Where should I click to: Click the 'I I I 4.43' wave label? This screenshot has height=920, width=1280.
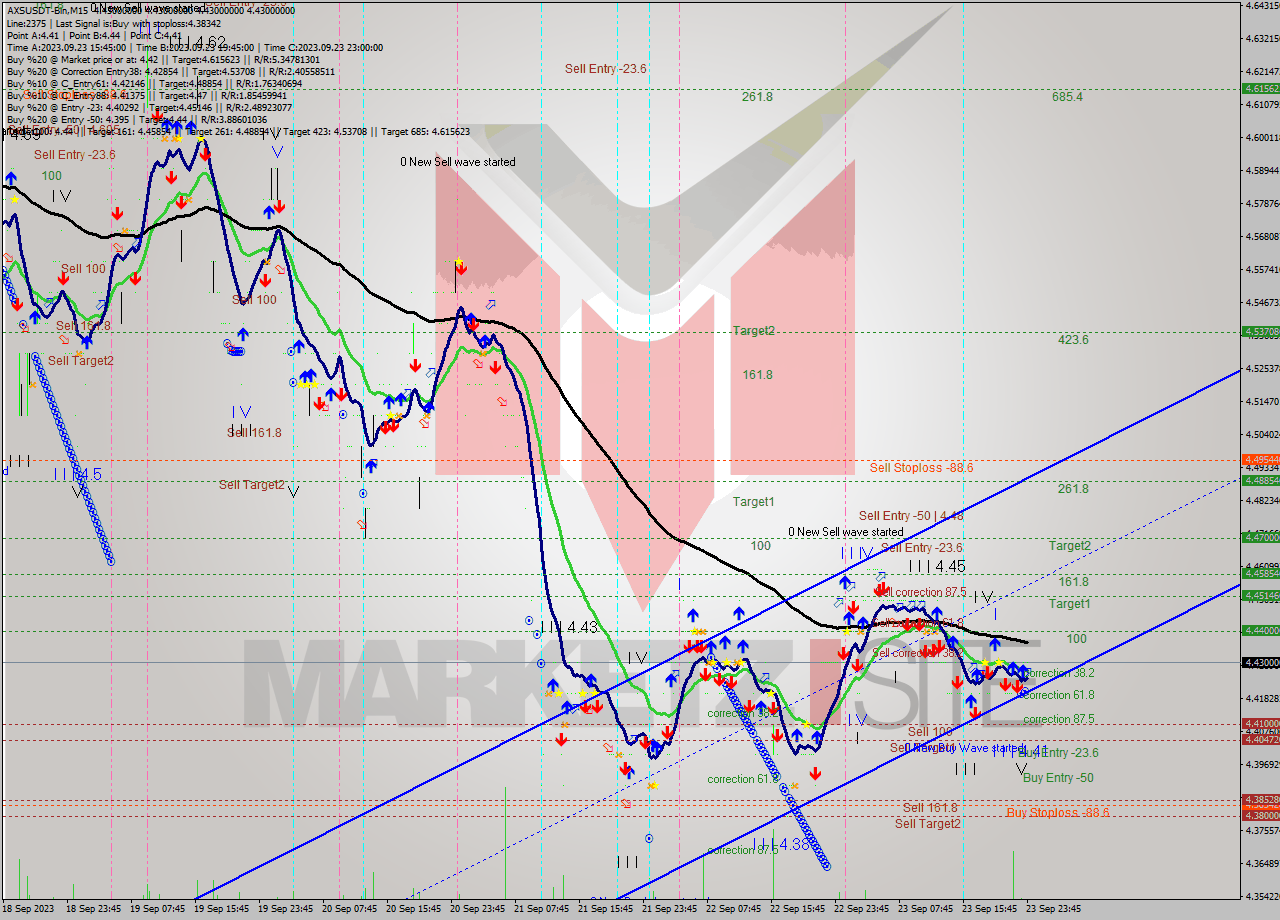(569, 627)
